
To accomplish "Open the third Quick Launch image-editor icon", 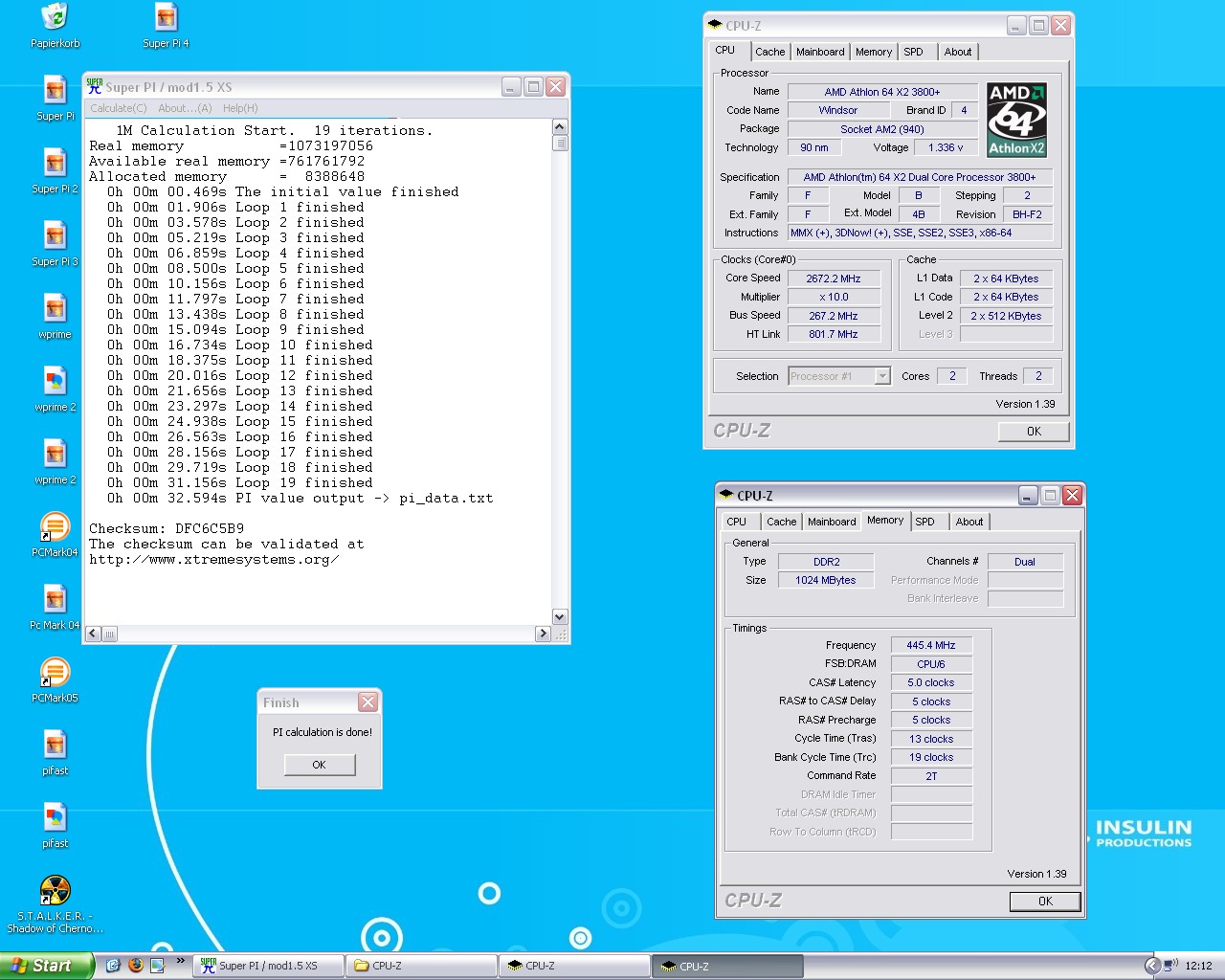I will pos(157,966).
